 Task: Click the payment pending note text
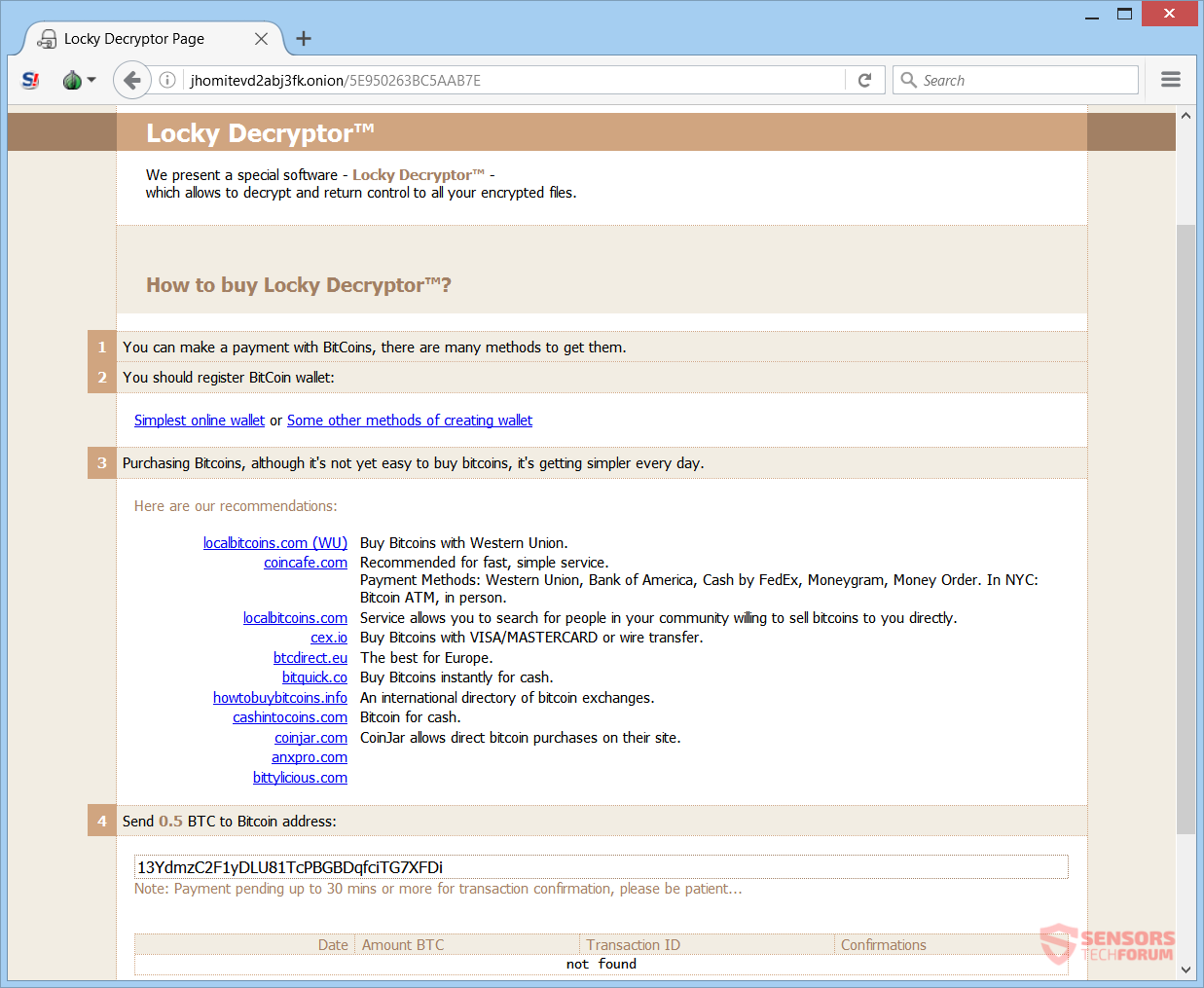438,889
